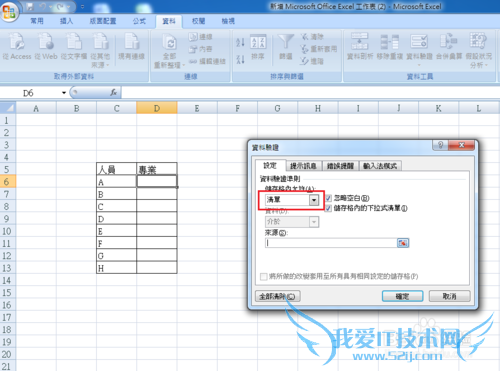Select the cell containing 人員
Image resolution: width=500 pixels, height=371 pixels.
(116, 169)
